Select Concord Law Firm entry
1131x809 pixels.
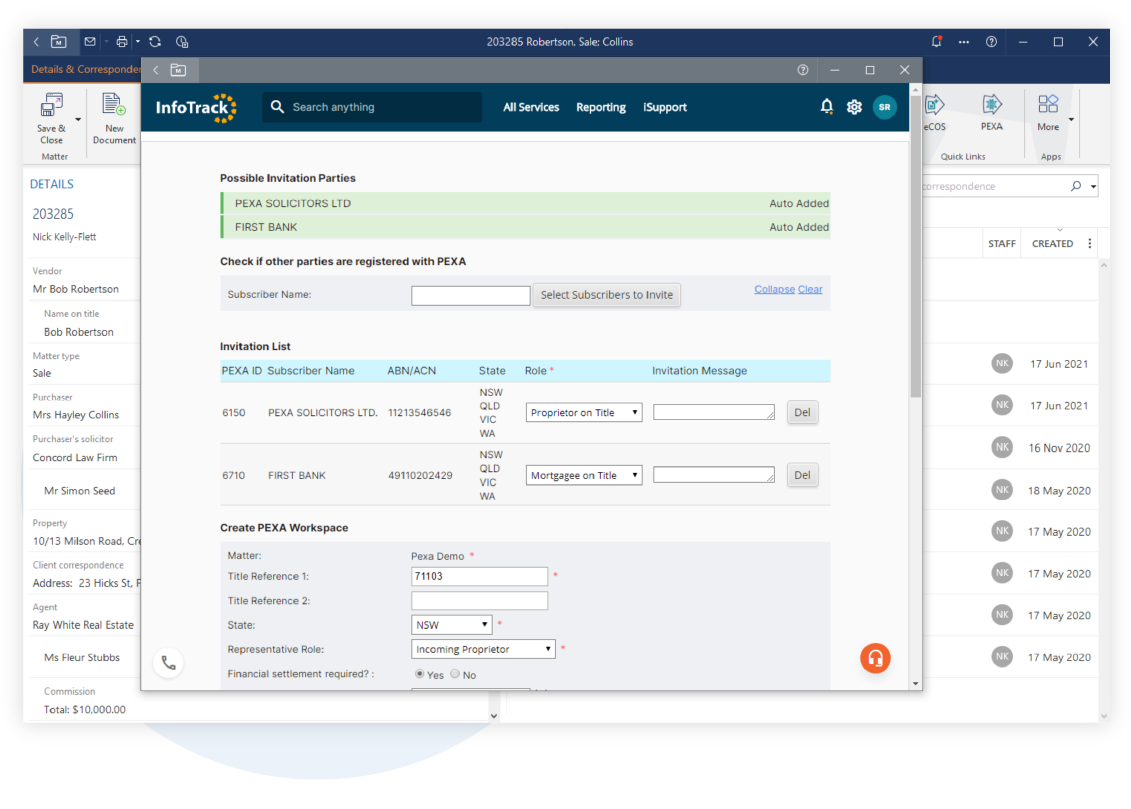(75, 458)
